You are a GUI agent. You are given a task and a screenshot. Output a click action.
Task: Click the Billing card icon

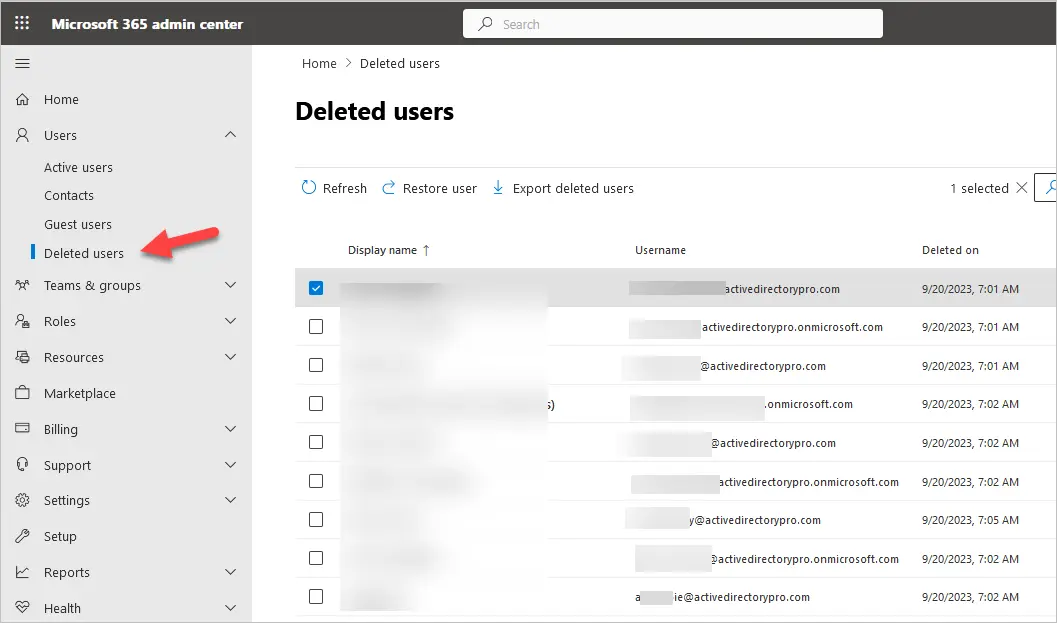[x=22, y=428]
